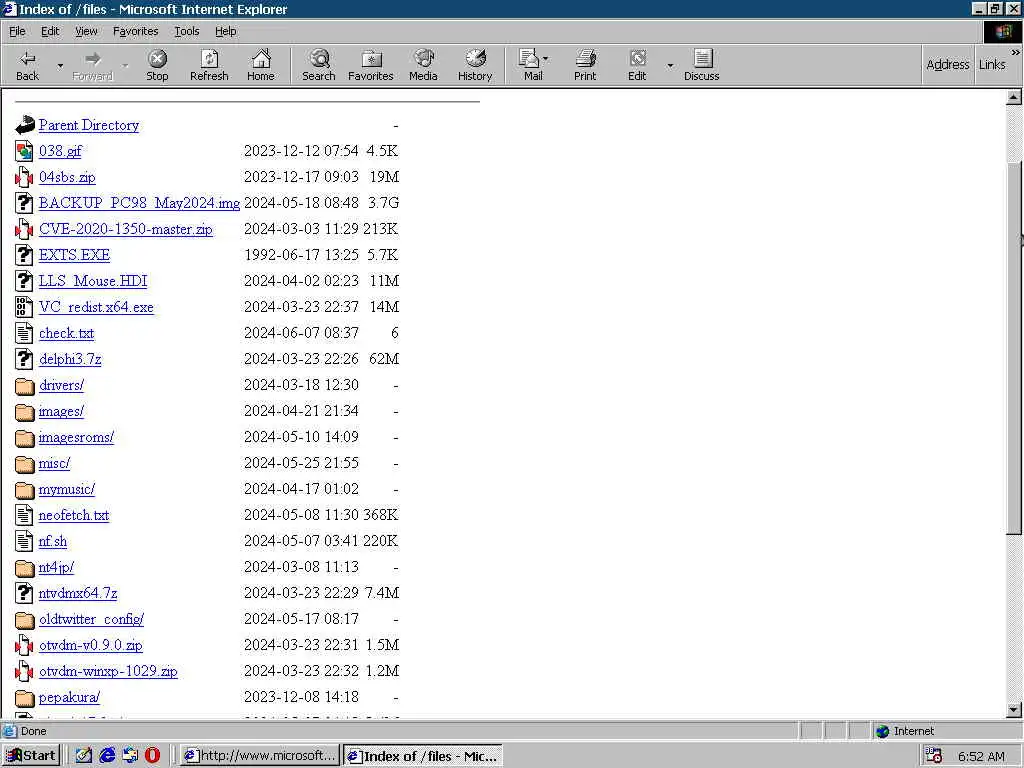
Task: Open the Parent Directory link
Action: [x=89, y=125]
